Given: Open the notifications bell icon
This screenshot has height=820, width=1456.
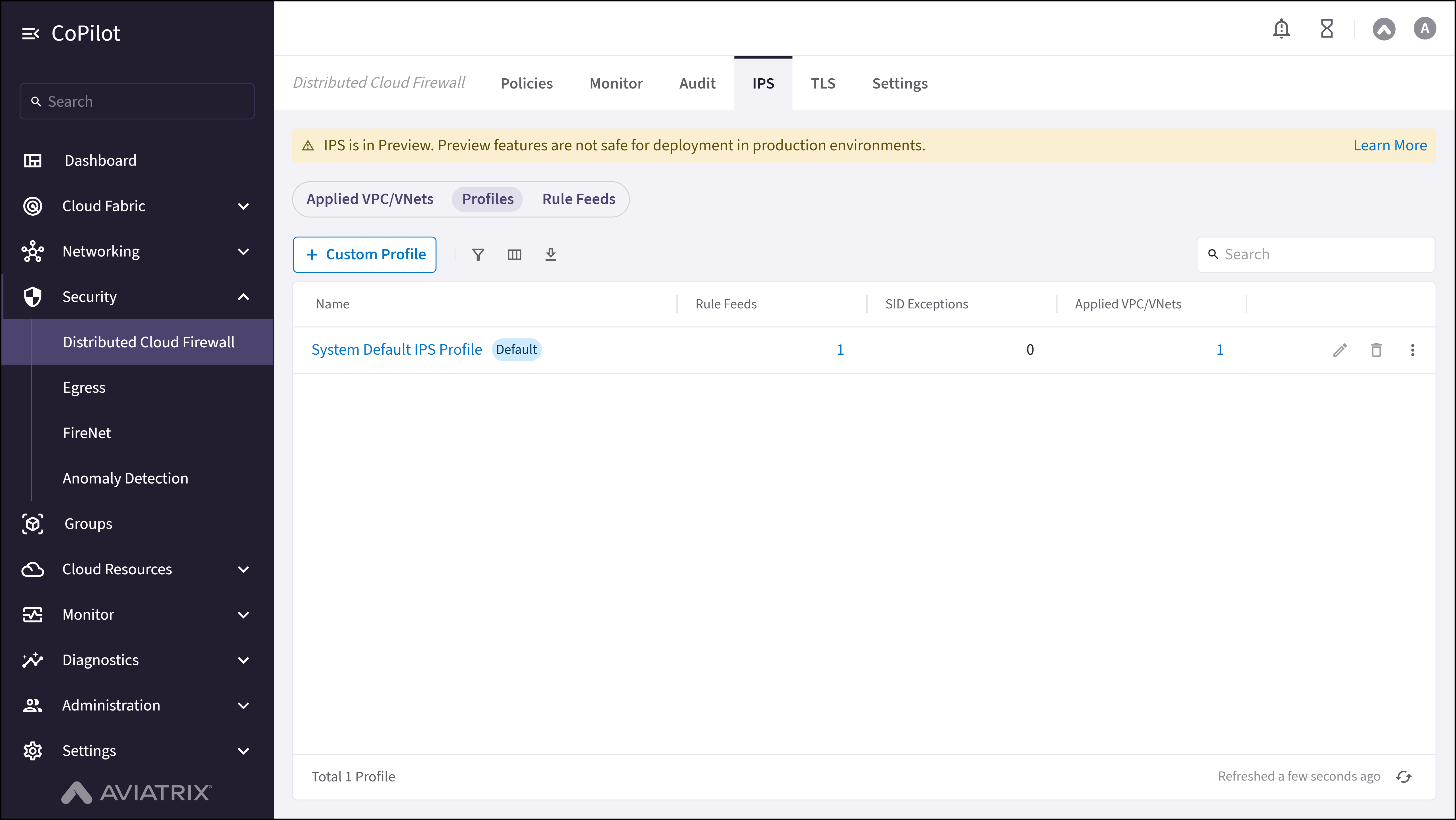Looking at the screenshot, I should (1281, 28).
